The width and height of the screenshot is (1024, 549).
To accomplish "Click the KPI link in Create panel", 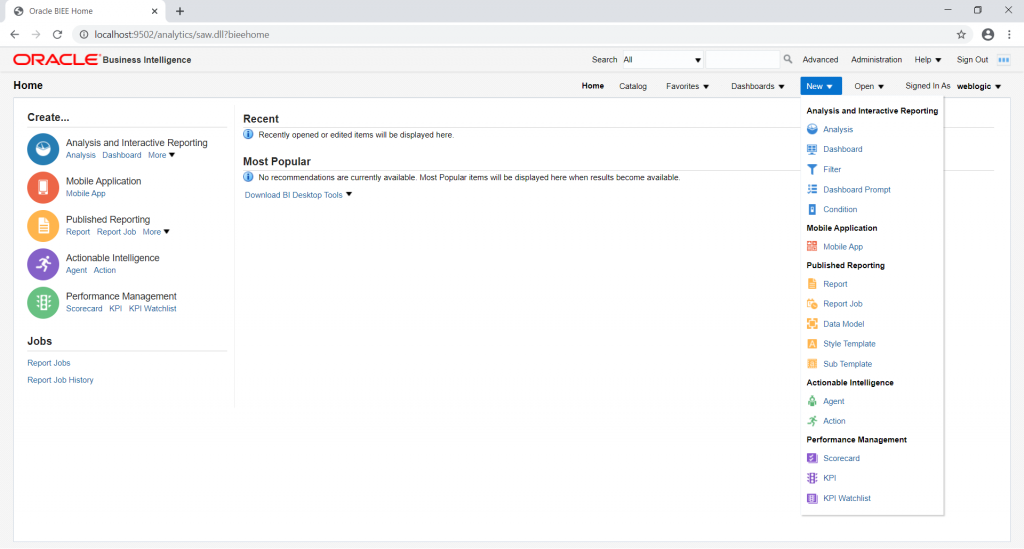I will [116, 309].
